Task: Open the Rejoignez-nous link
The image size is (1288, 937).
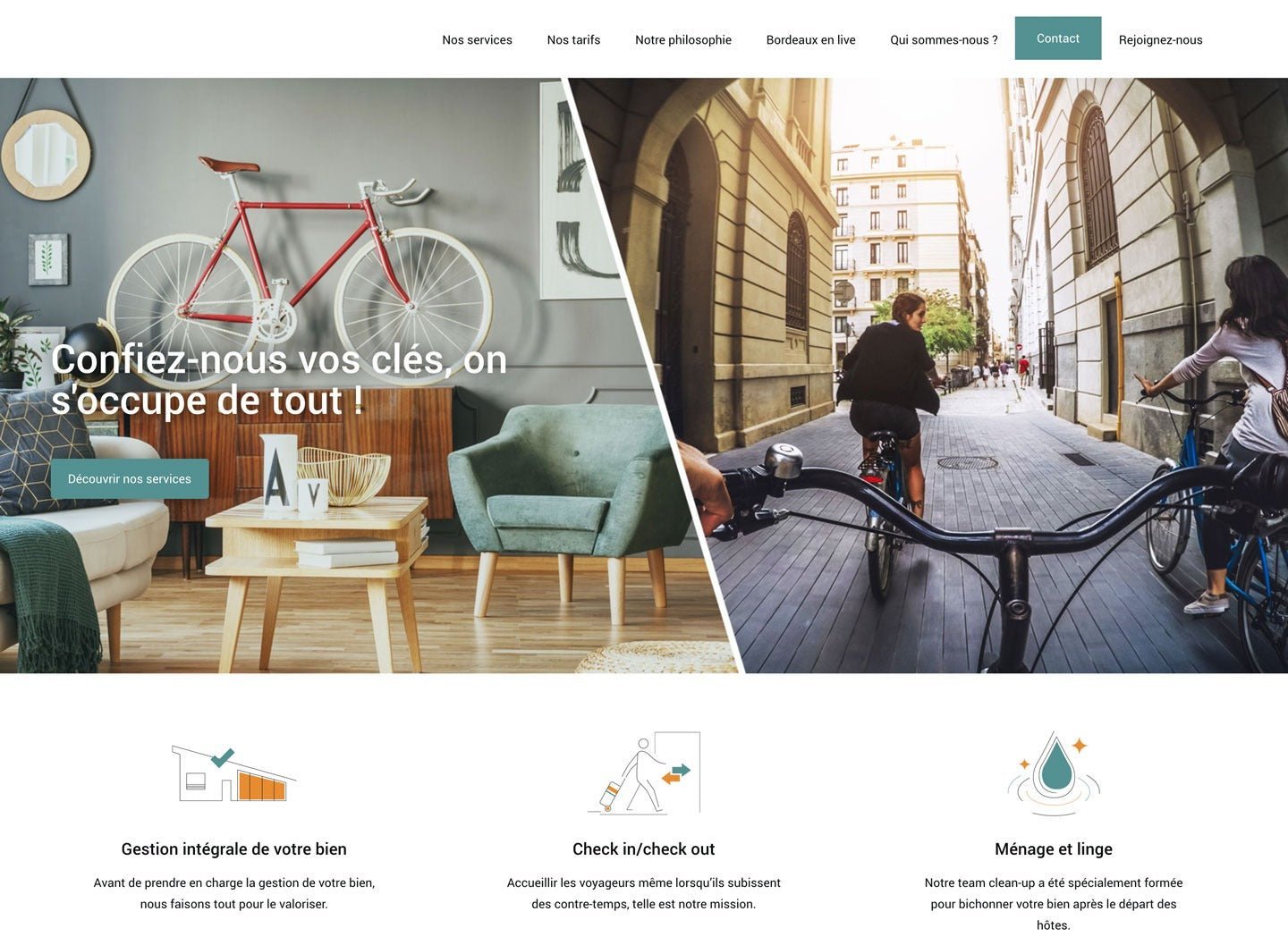Action: click(1160, 39)
